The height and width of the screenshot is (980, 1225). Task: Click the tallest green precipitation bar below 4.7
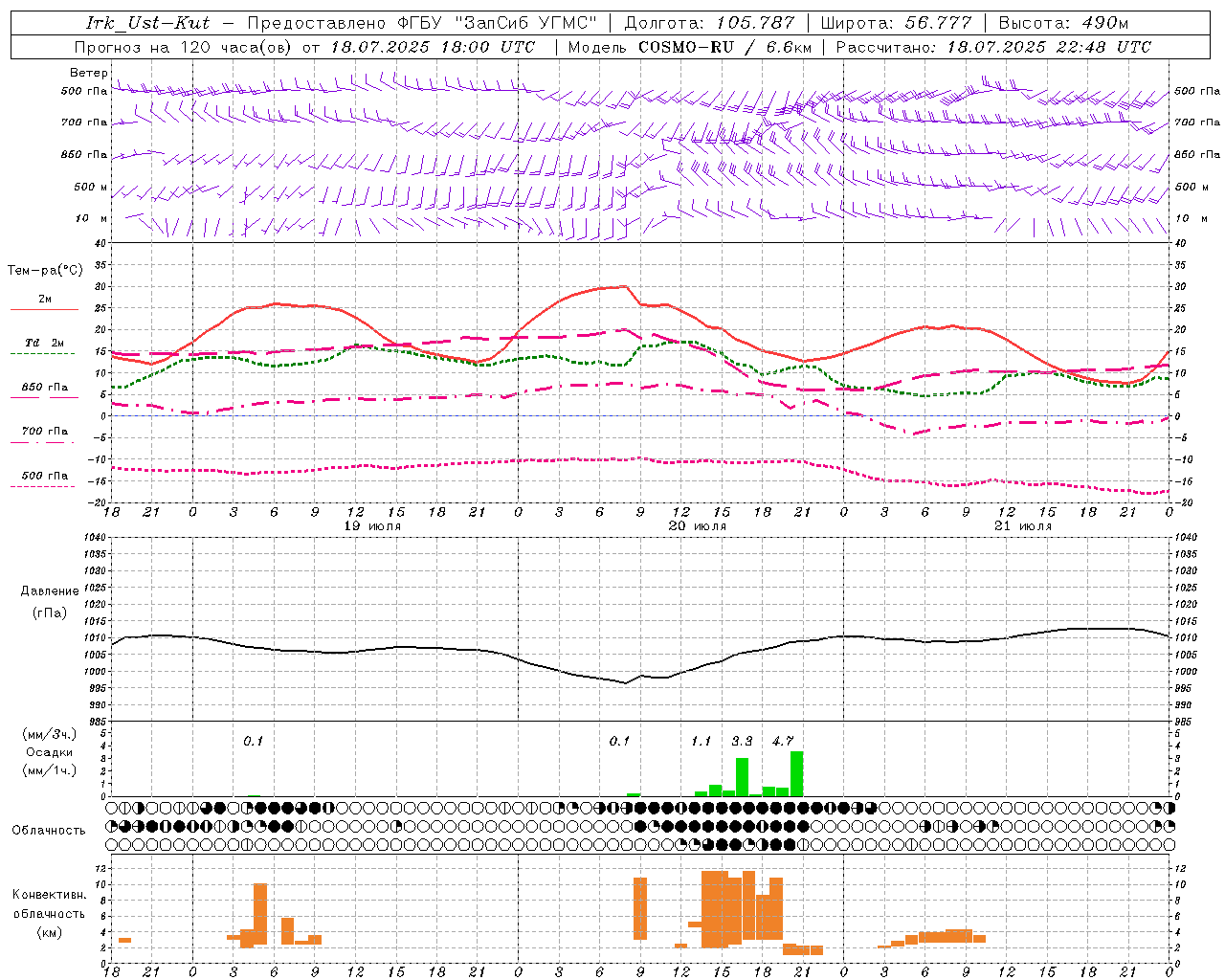pos(796,773)
